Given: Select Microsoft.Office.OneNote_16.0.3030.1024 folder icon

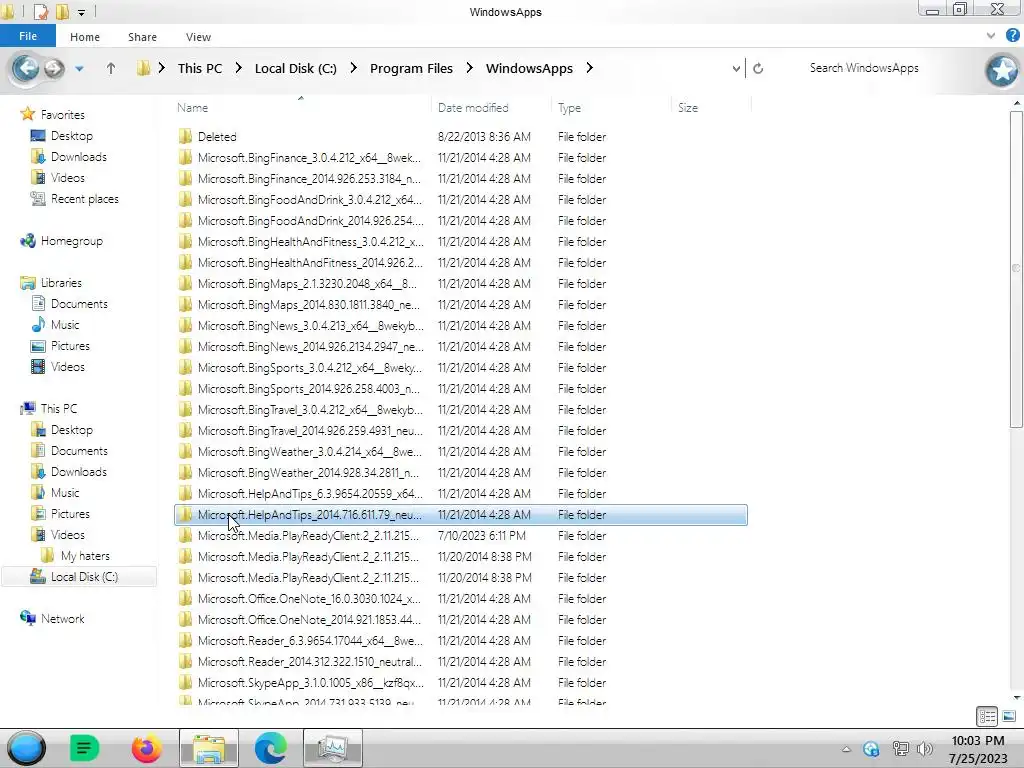Looking at the screenshot, I should point(185,598).
